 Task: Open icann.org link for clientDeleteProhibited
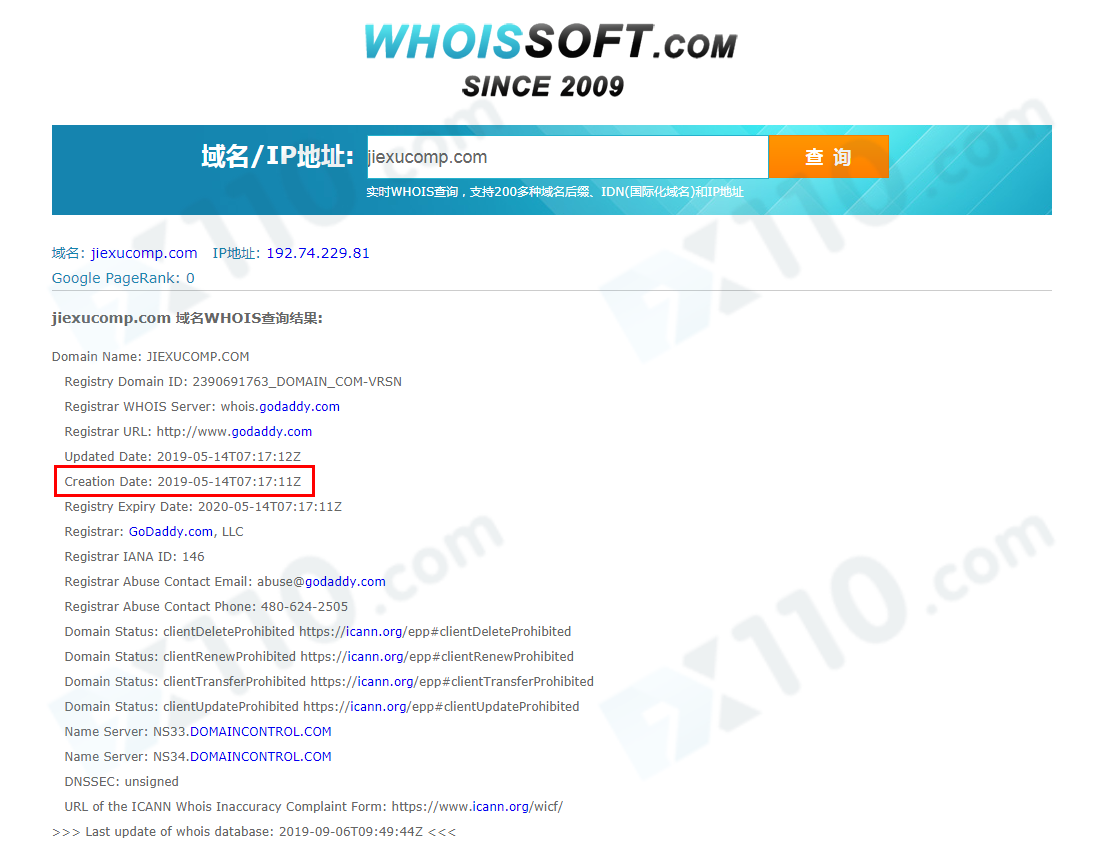pyautogui.click(x=374, y=632)
